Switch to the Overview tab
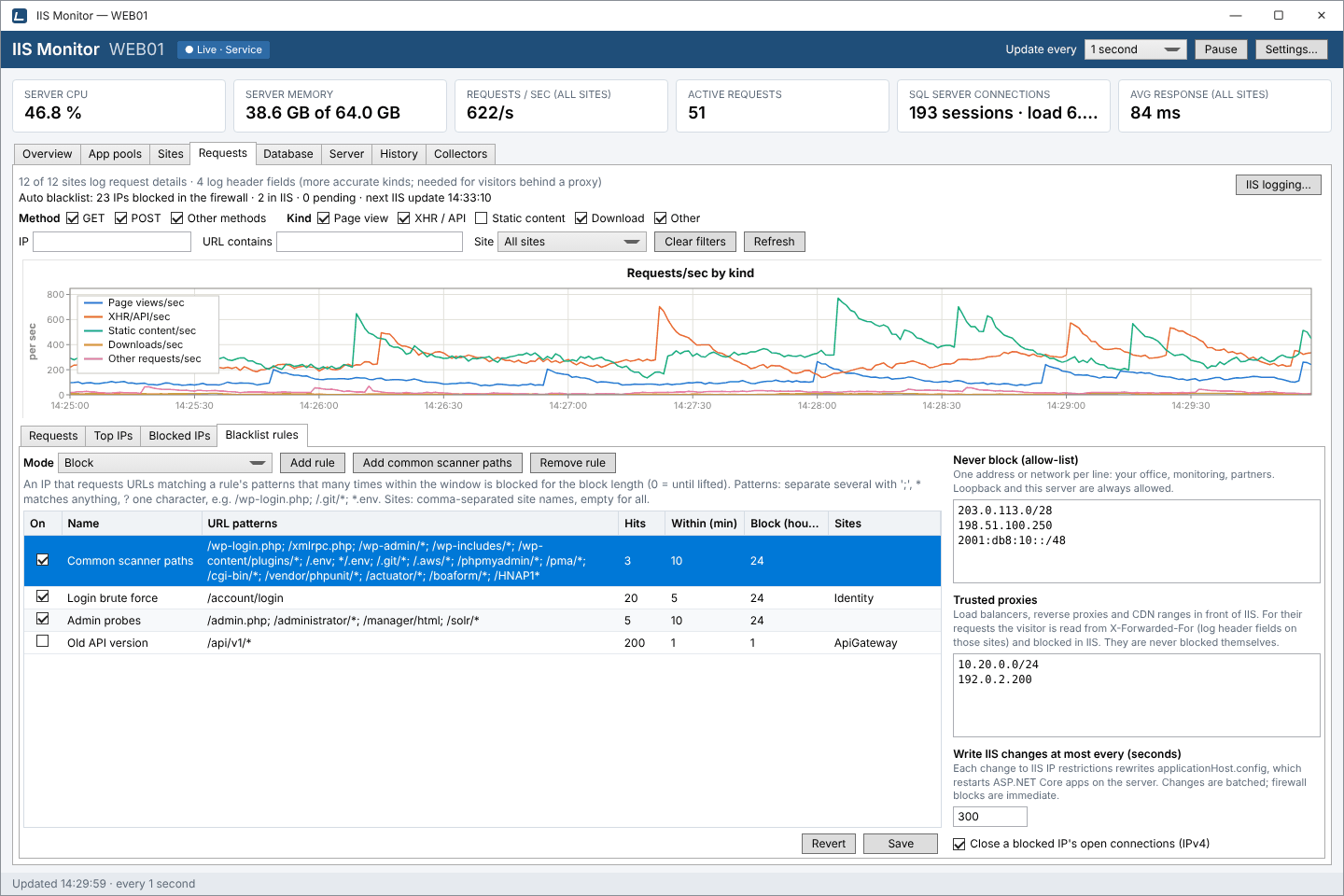Screen dimensions: 1344x896 47,154
